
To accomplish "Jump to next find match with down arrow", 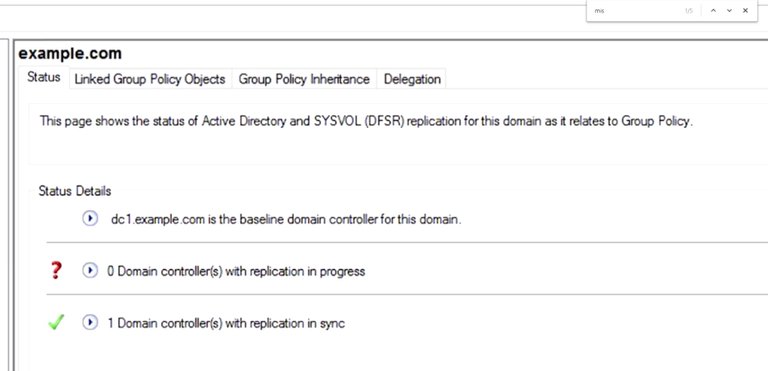I will click(729, 10).
